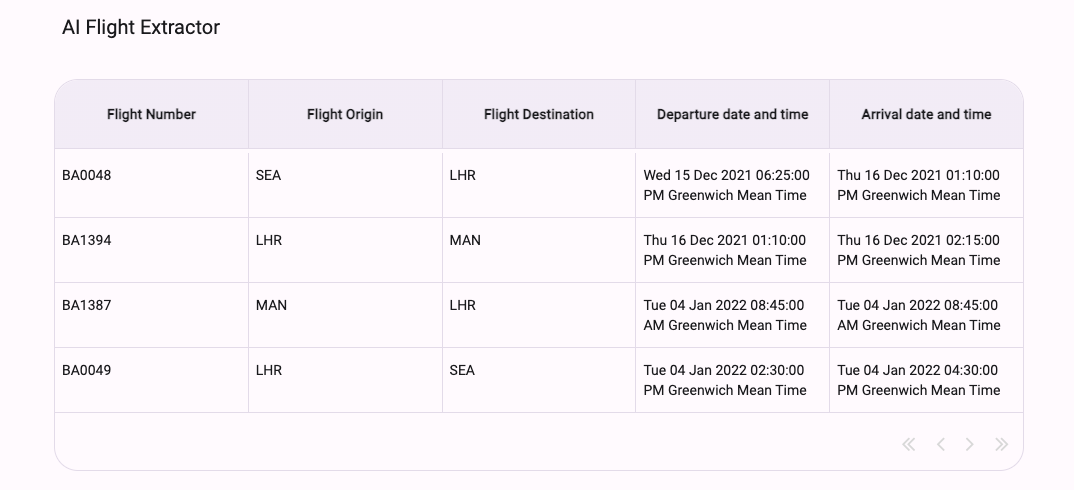Go to the next page of results
Viewport: 1074px width, 490px height.
[x=970, y=444]
